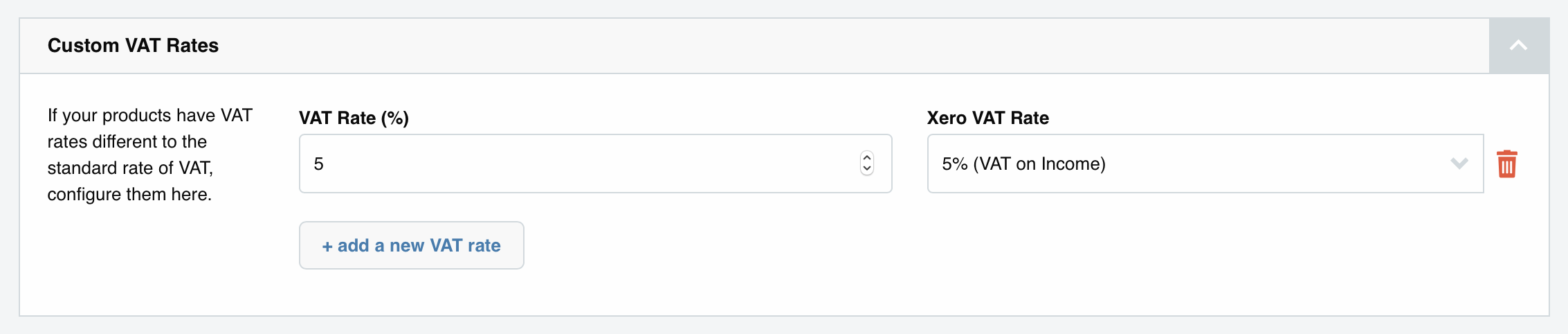The width and height of the screenshot is (1568, 334).
Task: Click the dropdown chevron beside 5% (VAT on Income)
Action: [1459, 164]
